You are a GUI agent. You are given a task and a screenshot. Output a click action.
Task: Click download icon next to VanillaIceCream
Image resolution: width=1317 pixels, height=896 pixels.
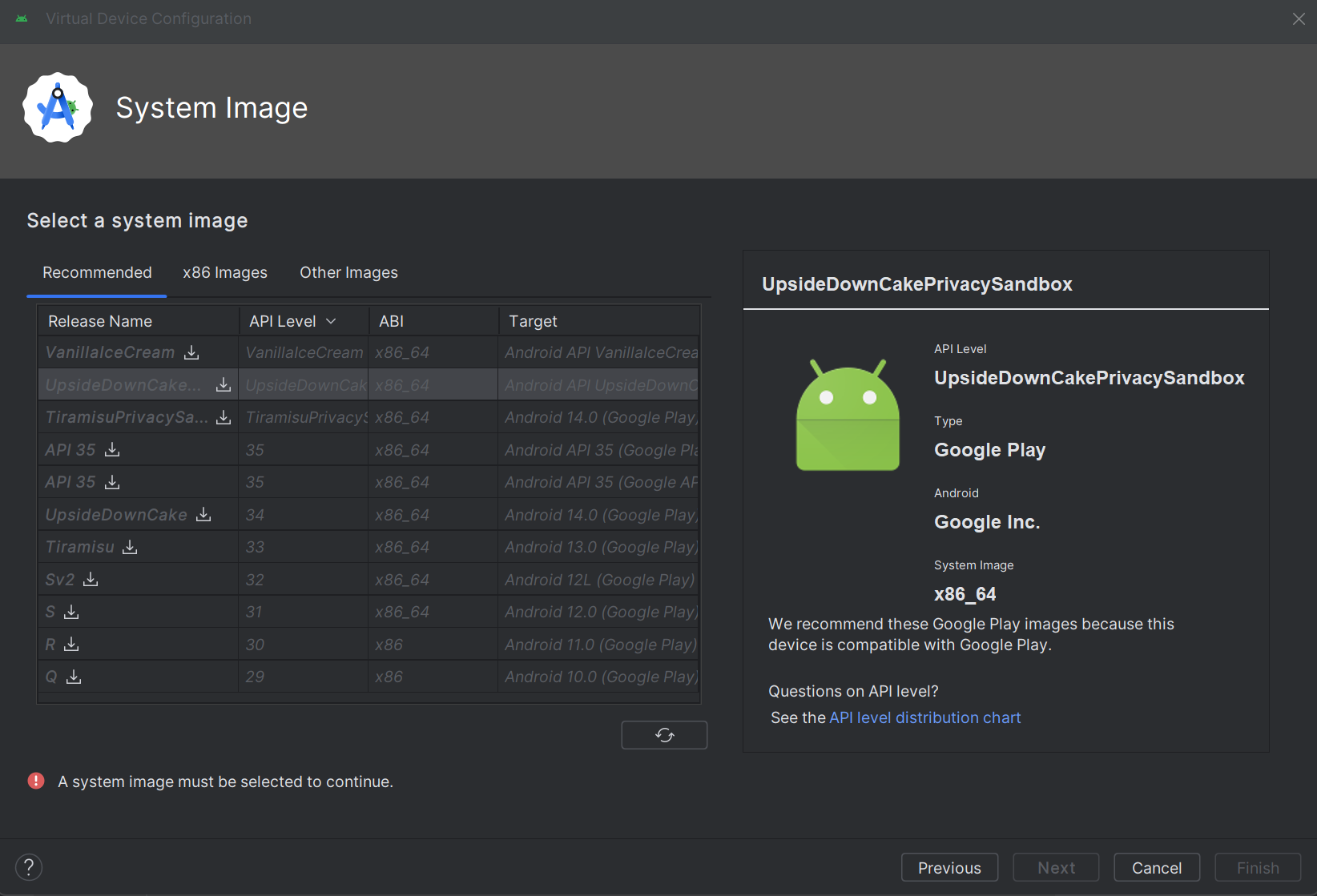(191, 352)
